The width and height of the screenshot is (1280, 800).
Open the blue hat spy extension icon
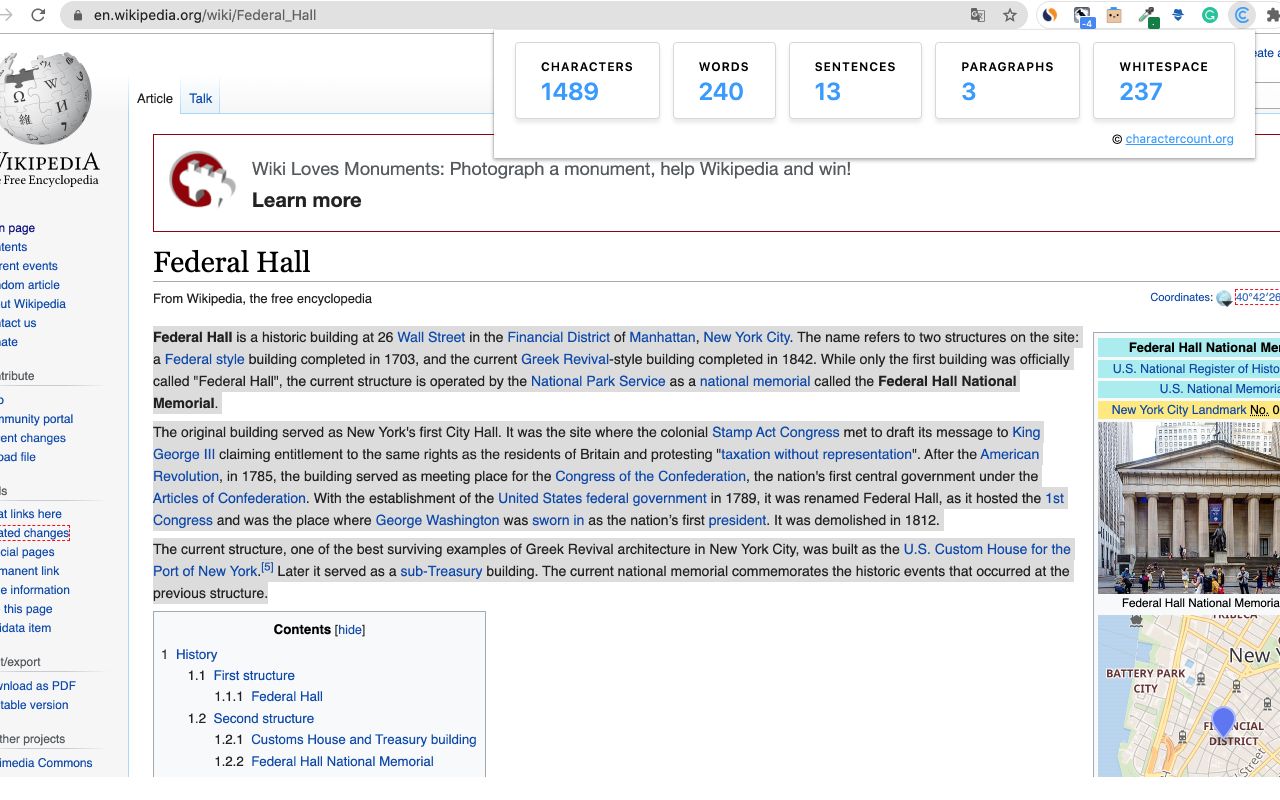tap(1178, 15)
